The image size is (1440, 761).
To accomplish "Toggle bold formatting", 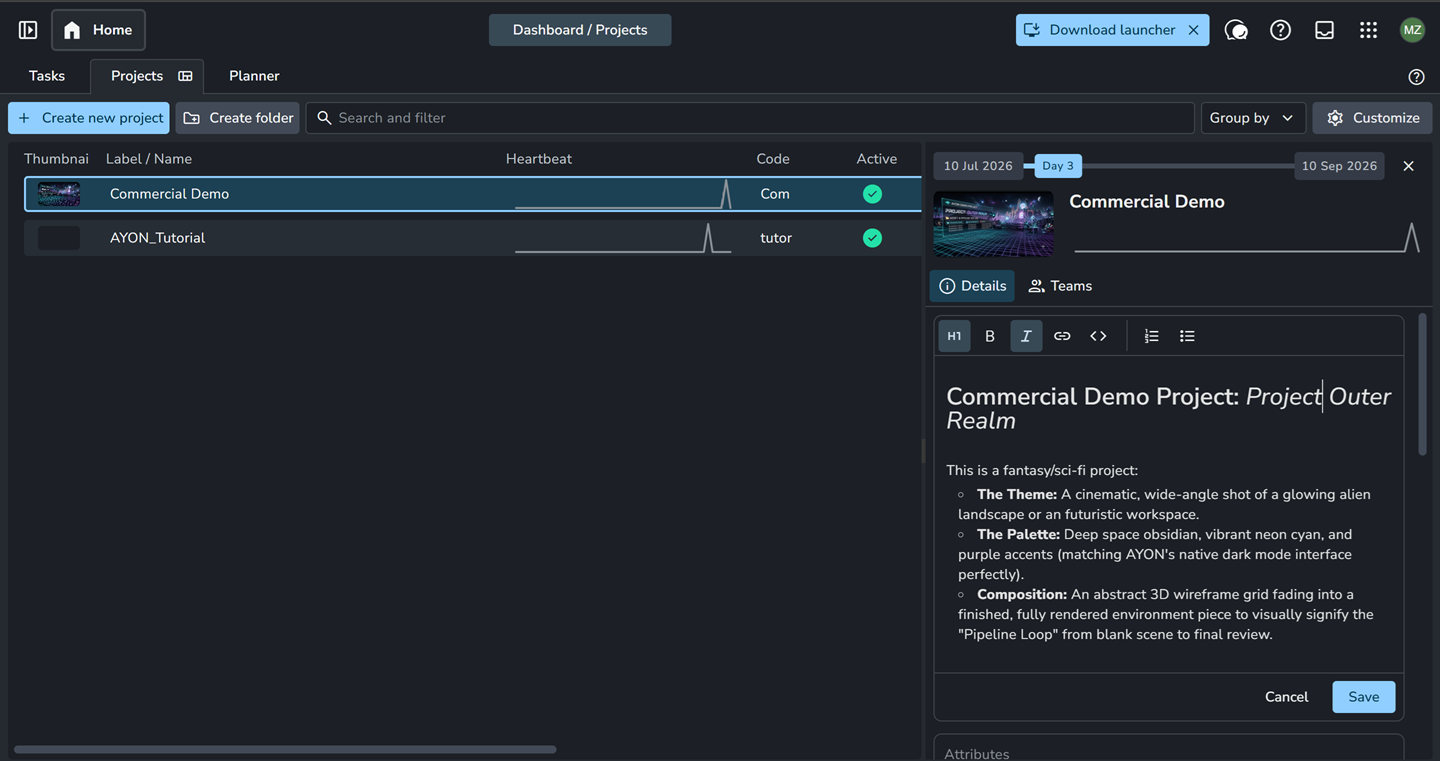I will click(990, 336).
